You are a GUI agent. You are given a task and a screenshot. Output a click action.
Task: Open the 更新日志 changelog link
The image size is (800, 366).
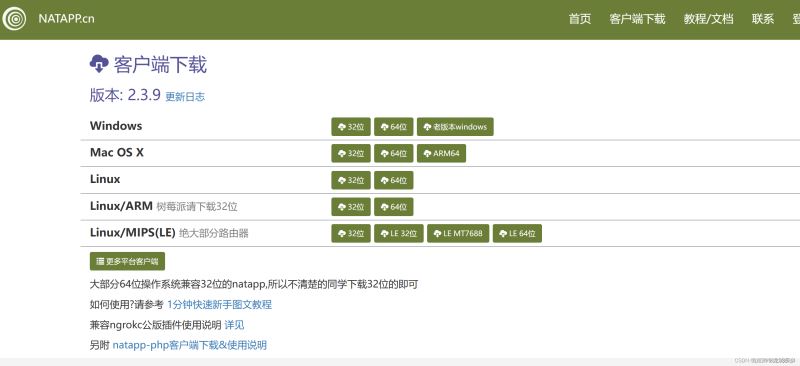(185, 96)
